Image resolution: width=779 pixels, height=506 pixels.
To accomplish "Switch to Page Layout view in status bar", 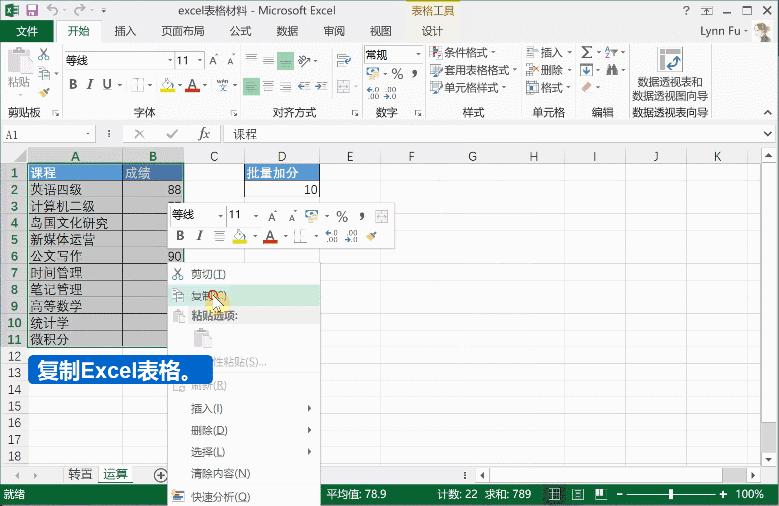I will pos(578,494).
